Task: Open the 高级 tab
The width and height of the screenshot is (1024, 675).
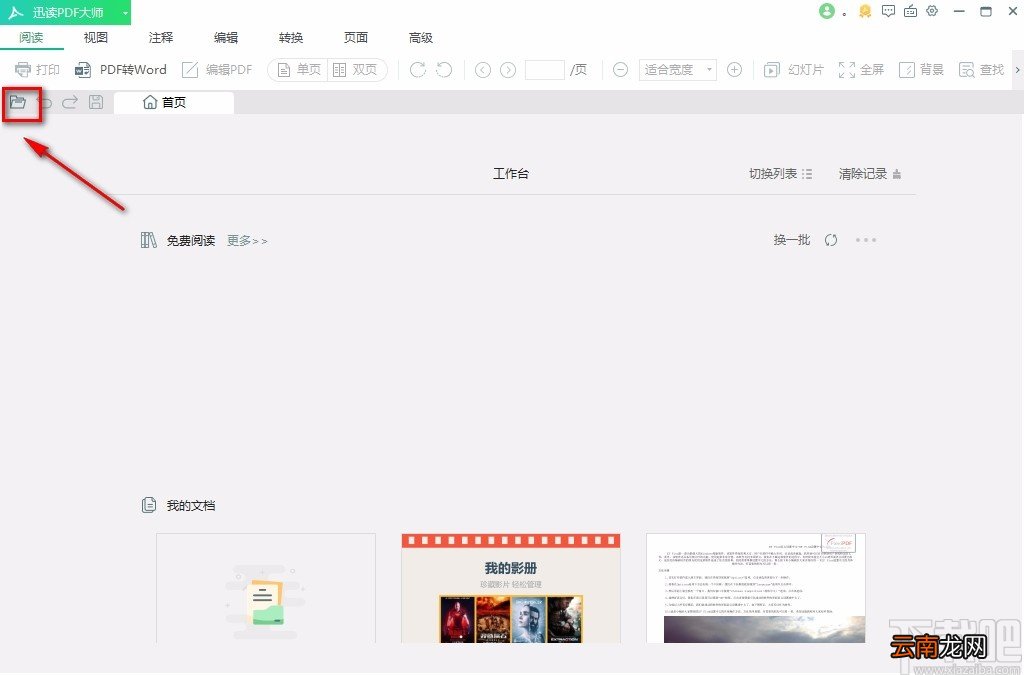Action: coord(421,38)
